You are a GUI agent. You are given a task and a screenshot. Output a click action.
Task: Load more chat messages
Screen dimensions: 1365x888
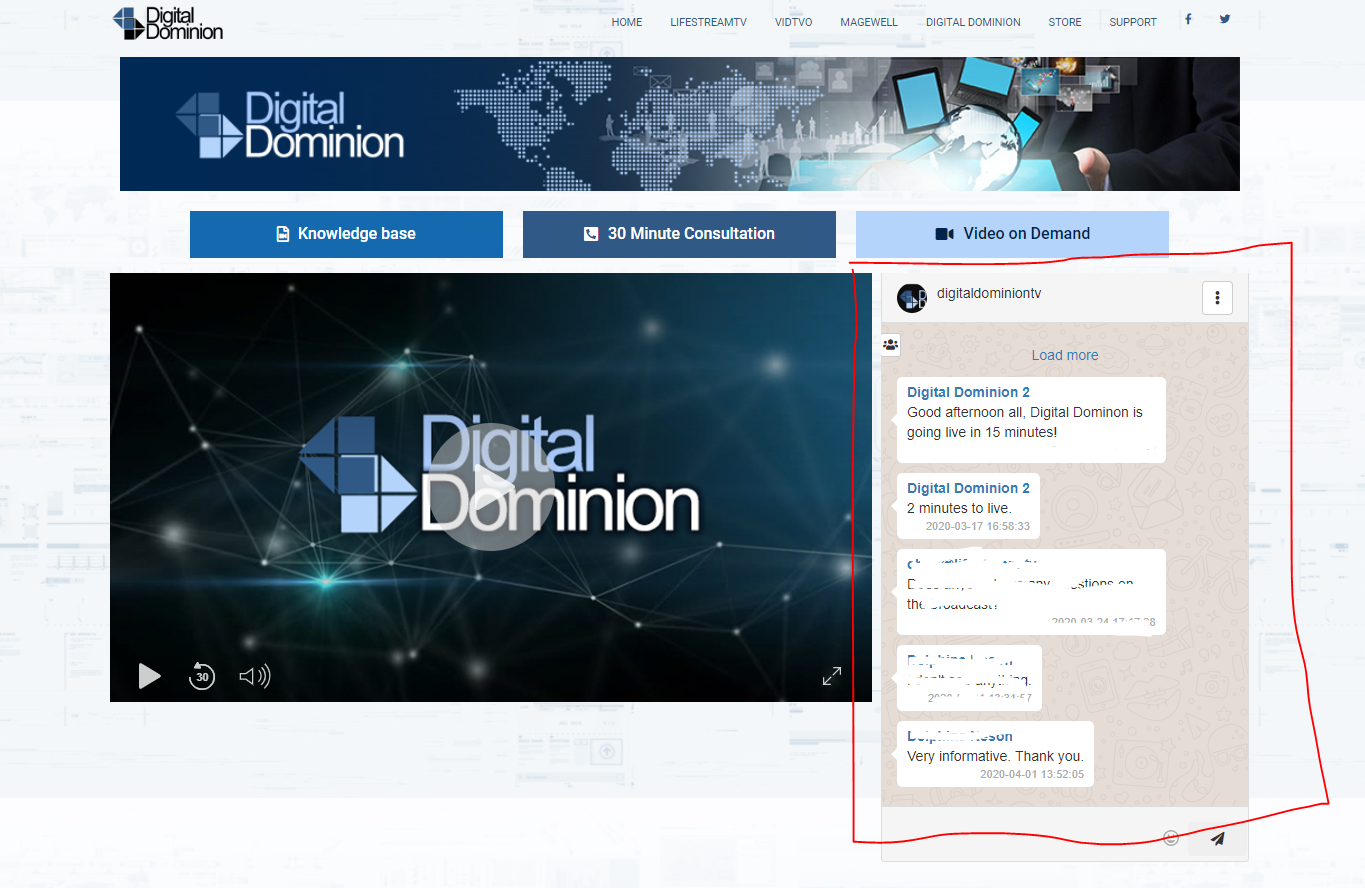[1065, 355]
